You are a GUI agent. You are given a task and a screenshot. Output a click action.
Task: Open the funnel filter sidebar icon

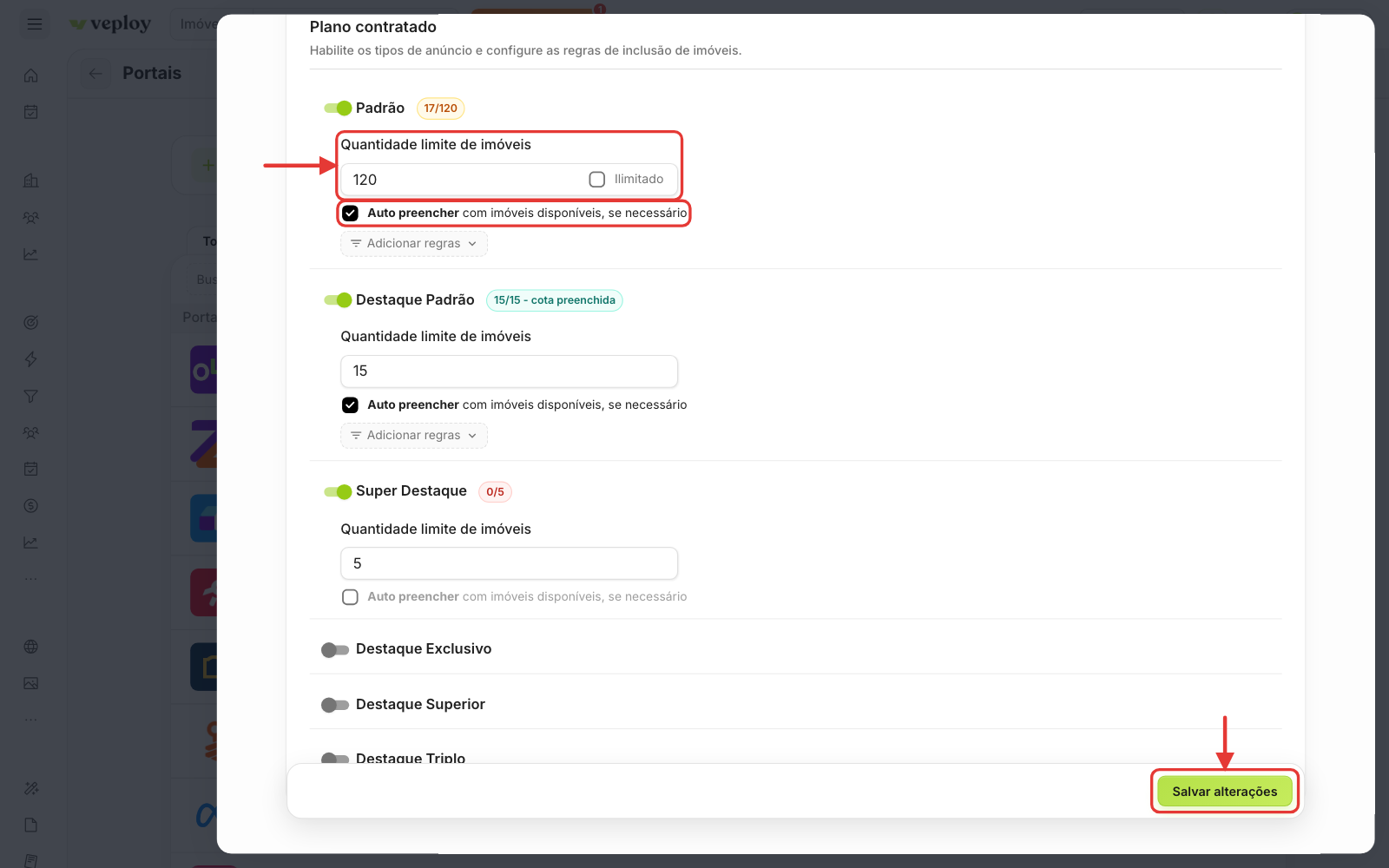[x=31, y=396]
